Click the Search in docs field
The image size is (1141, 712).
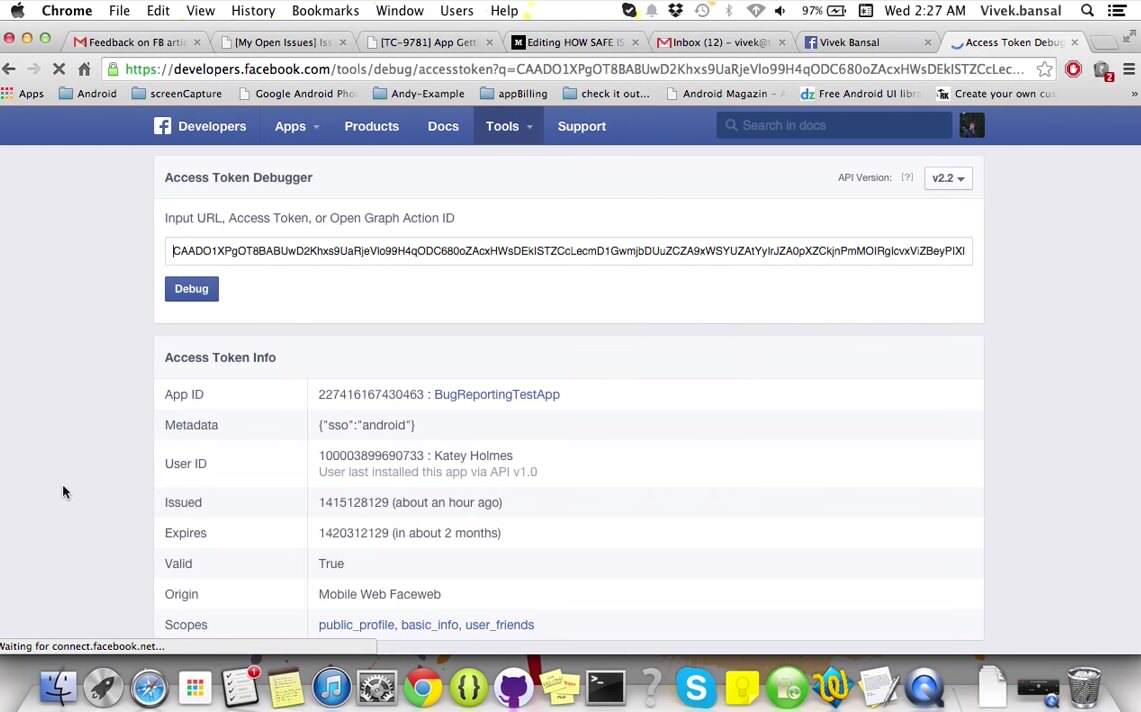834,126
